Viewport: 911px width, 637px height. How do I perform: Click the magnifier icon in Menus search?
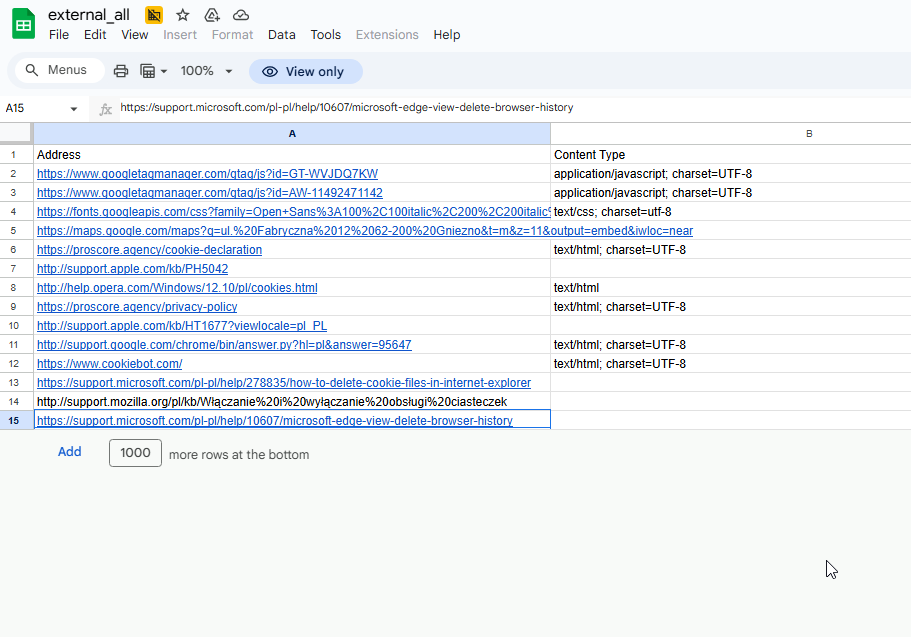click(32, 70)
